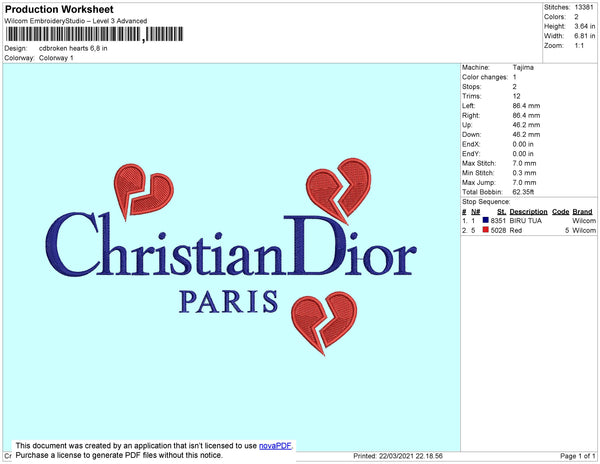Click the Brand column header

(582, 212)
